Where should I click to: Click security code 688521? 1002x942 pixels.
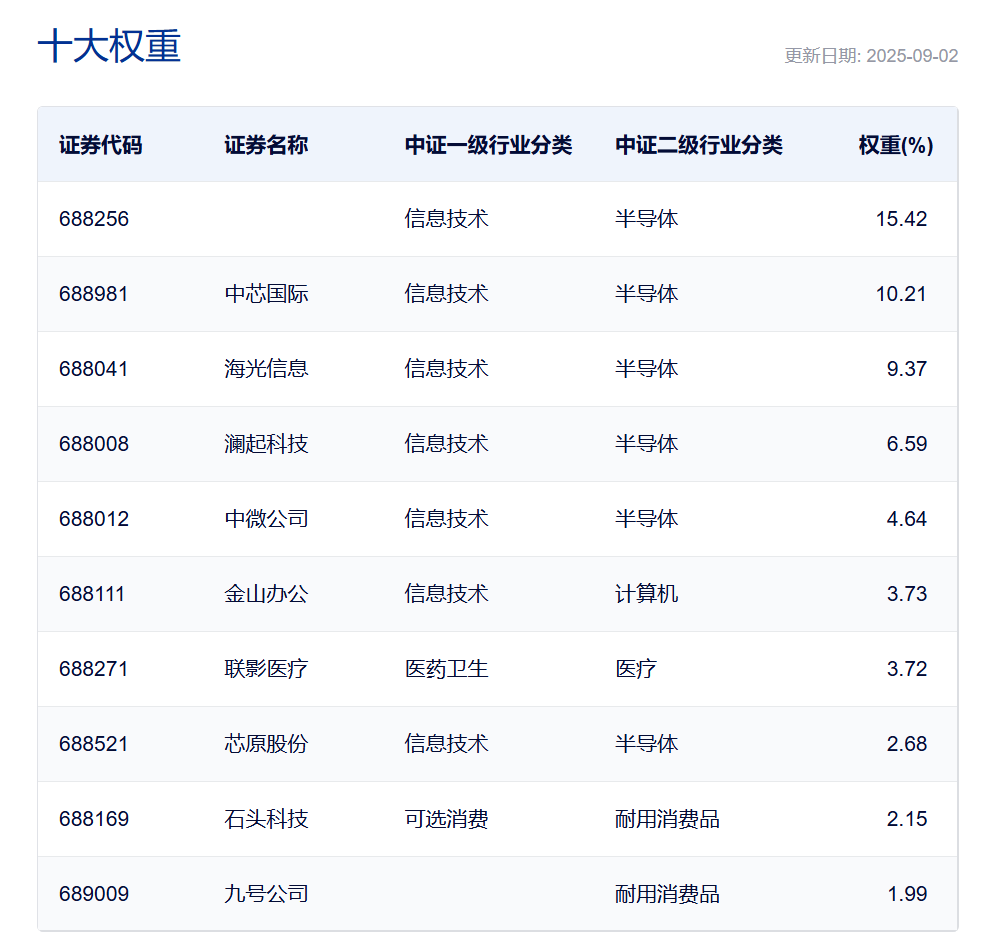[94, 744]
